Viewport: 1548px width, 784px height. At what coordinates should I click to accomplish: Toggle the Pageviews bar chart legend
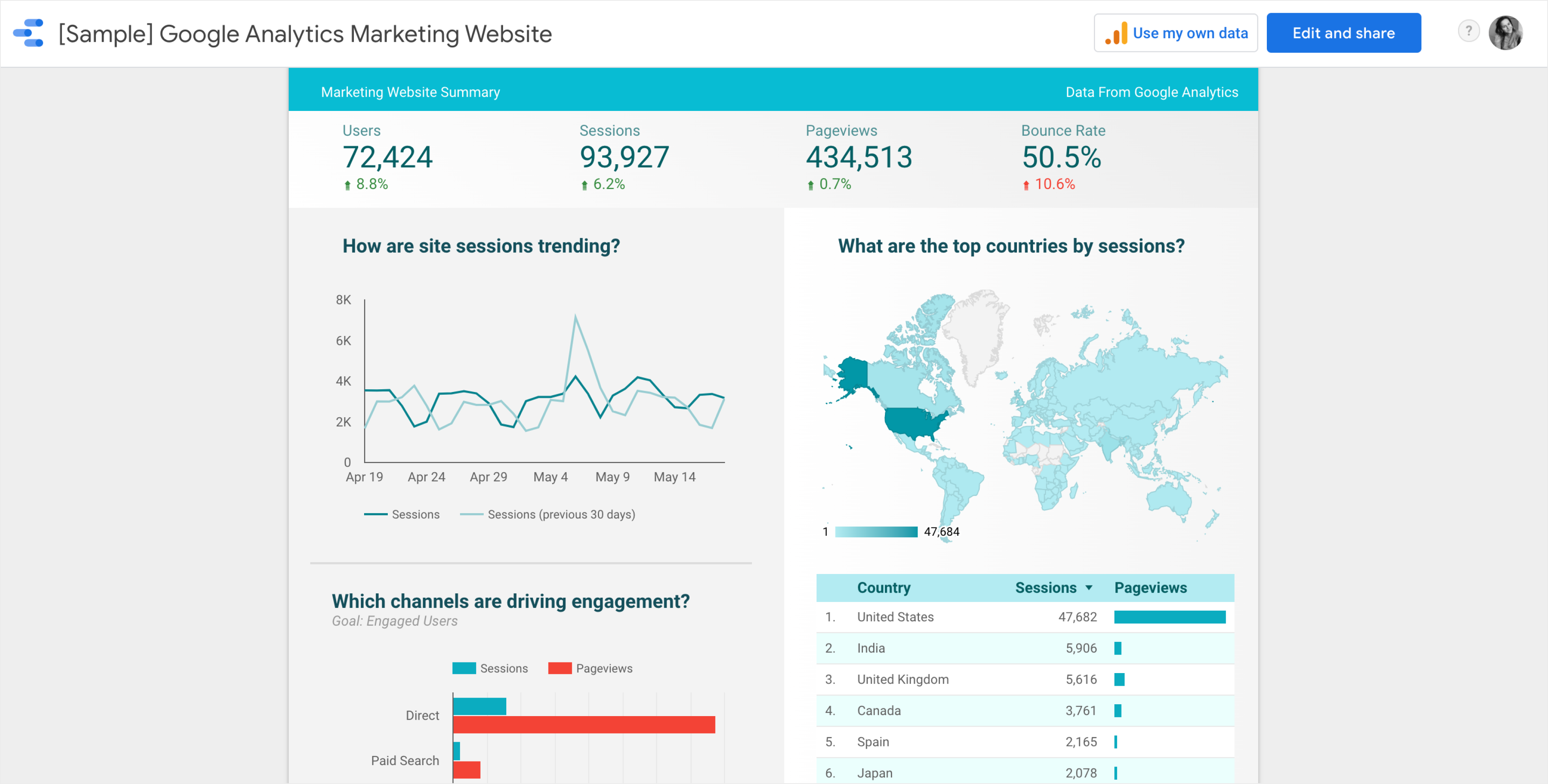[590, 669]
